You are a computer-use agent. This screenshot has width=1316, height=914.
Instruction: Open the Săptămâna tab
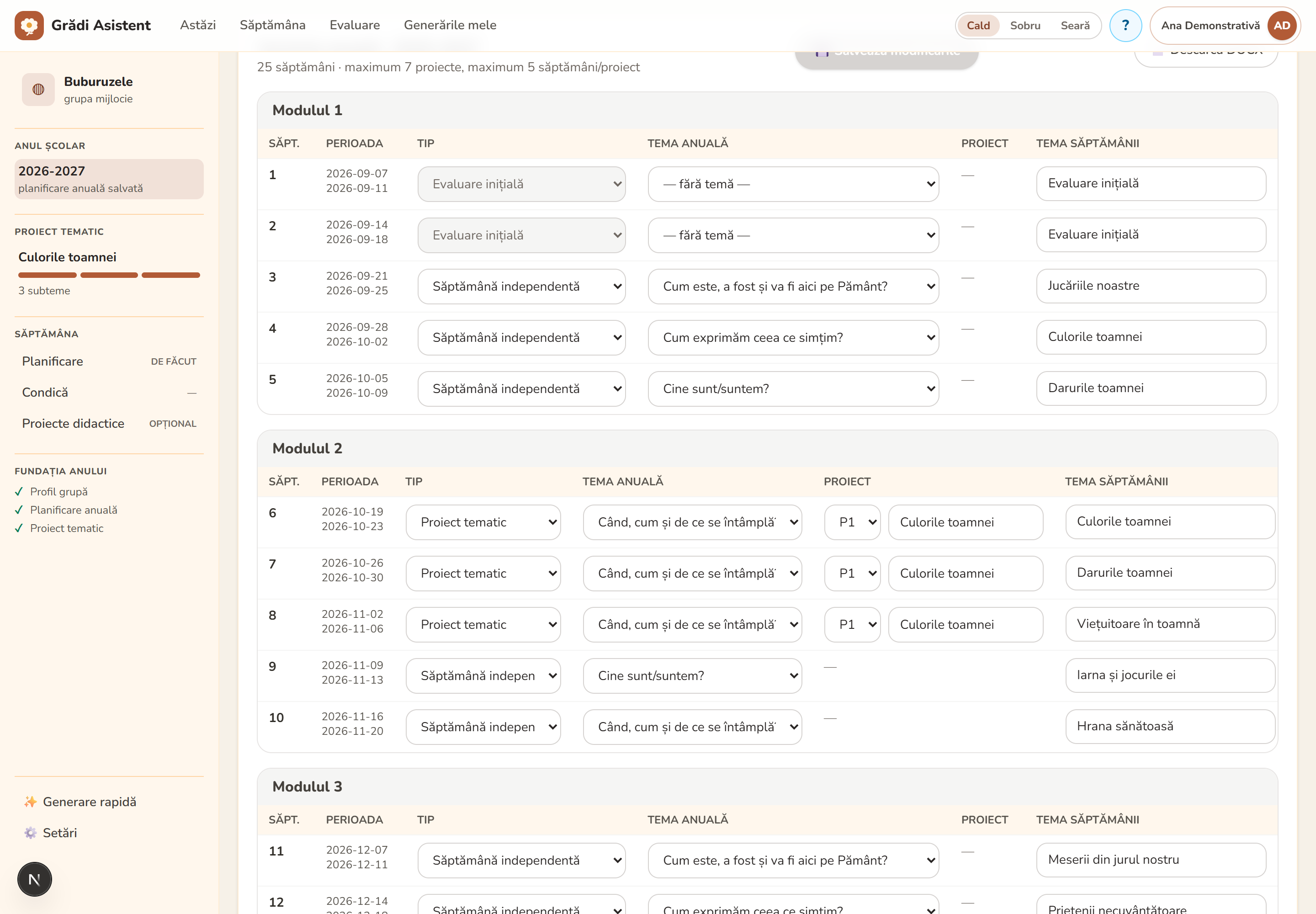pyautogui.click(x=273, y=25)
